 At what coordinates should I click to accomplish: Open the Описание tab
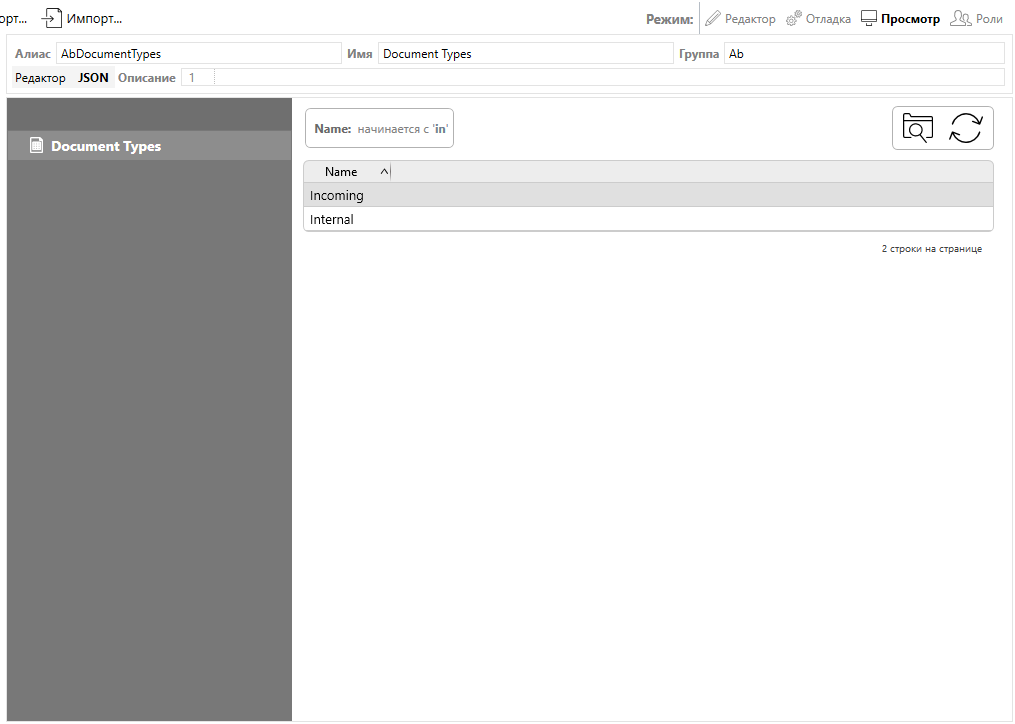(146, 78)
